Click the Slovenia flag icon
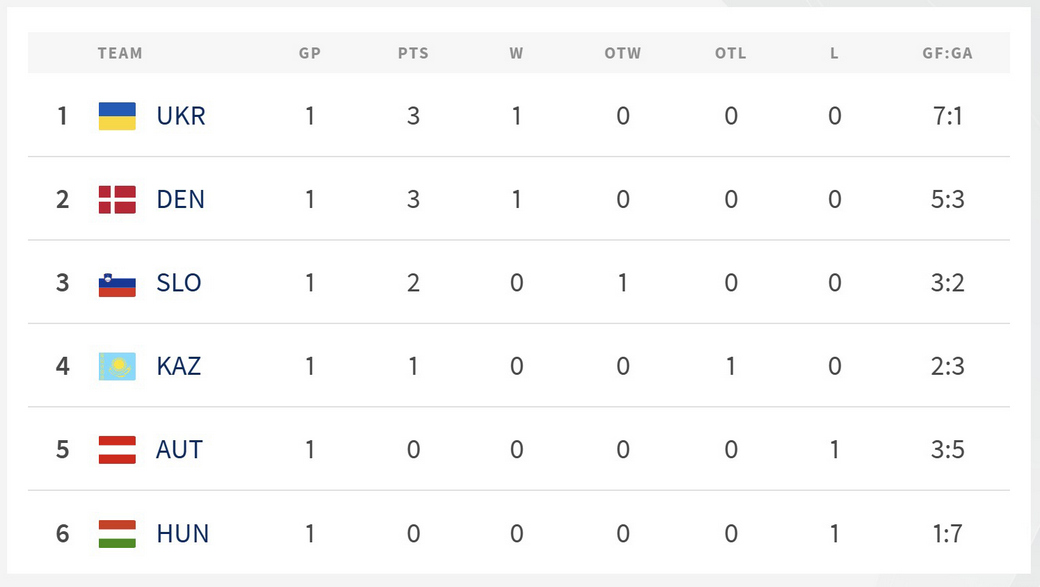The image size is (1040, 587). click(117, 283)
